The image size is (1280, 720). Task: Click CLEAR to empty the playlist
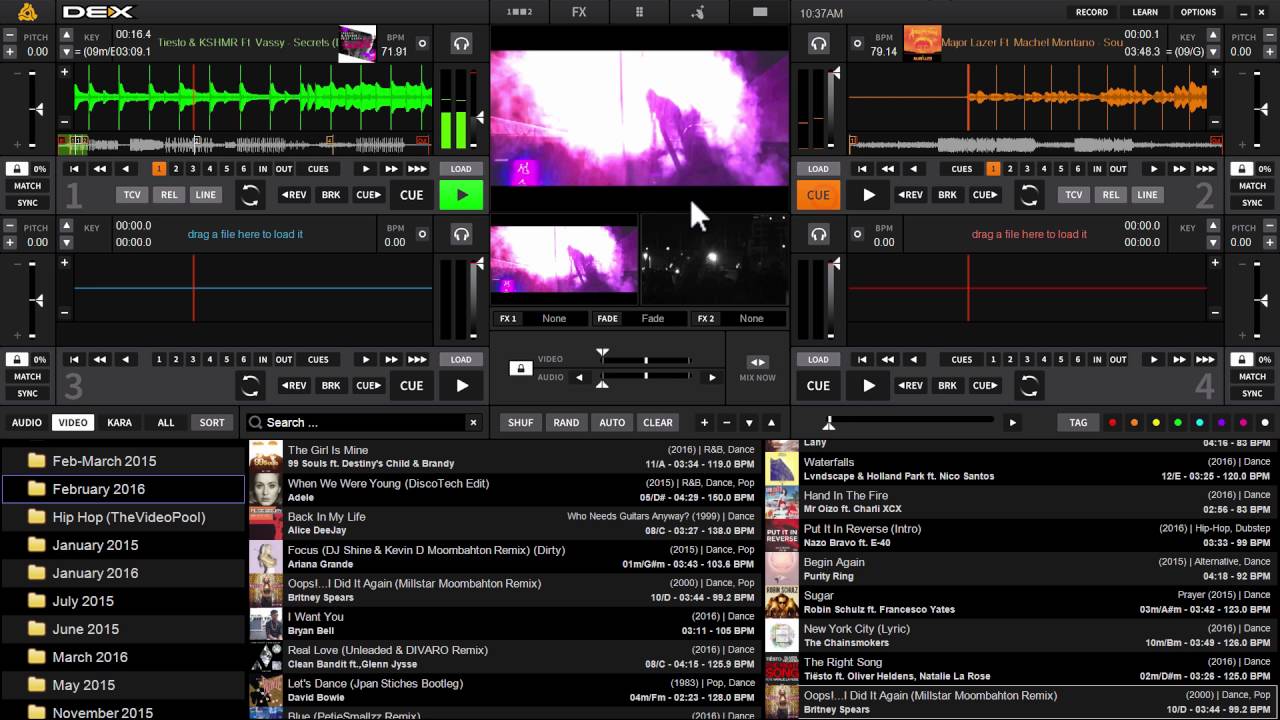(658, 423)
